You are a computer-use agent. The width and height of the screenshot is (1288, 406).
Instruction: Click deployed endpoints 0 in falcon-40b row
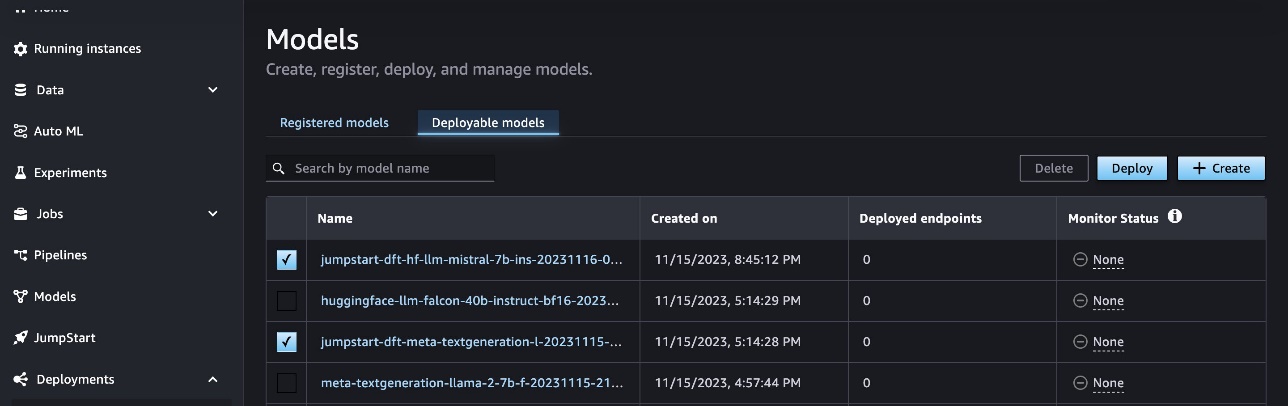866,300
